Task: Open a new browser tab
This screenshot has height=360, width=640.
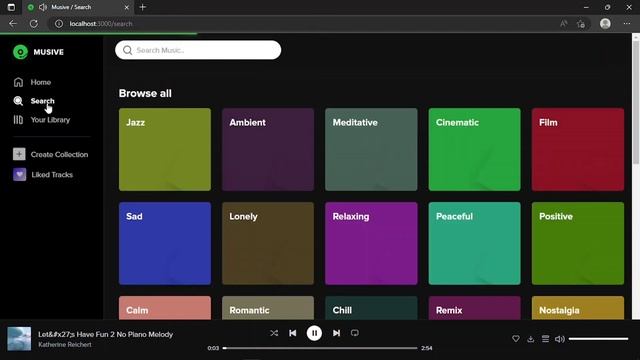Action: tap(143, 7)
